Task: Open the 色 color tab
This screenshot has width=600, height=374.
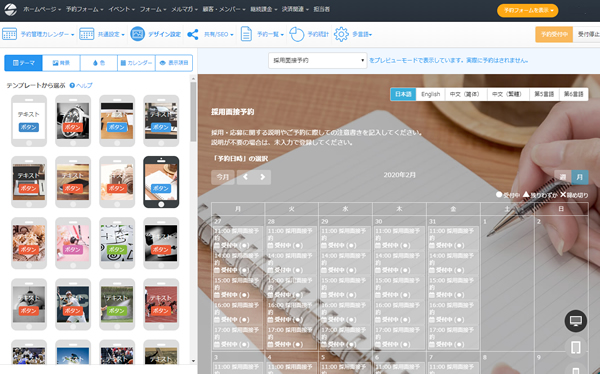Action: 99,63
